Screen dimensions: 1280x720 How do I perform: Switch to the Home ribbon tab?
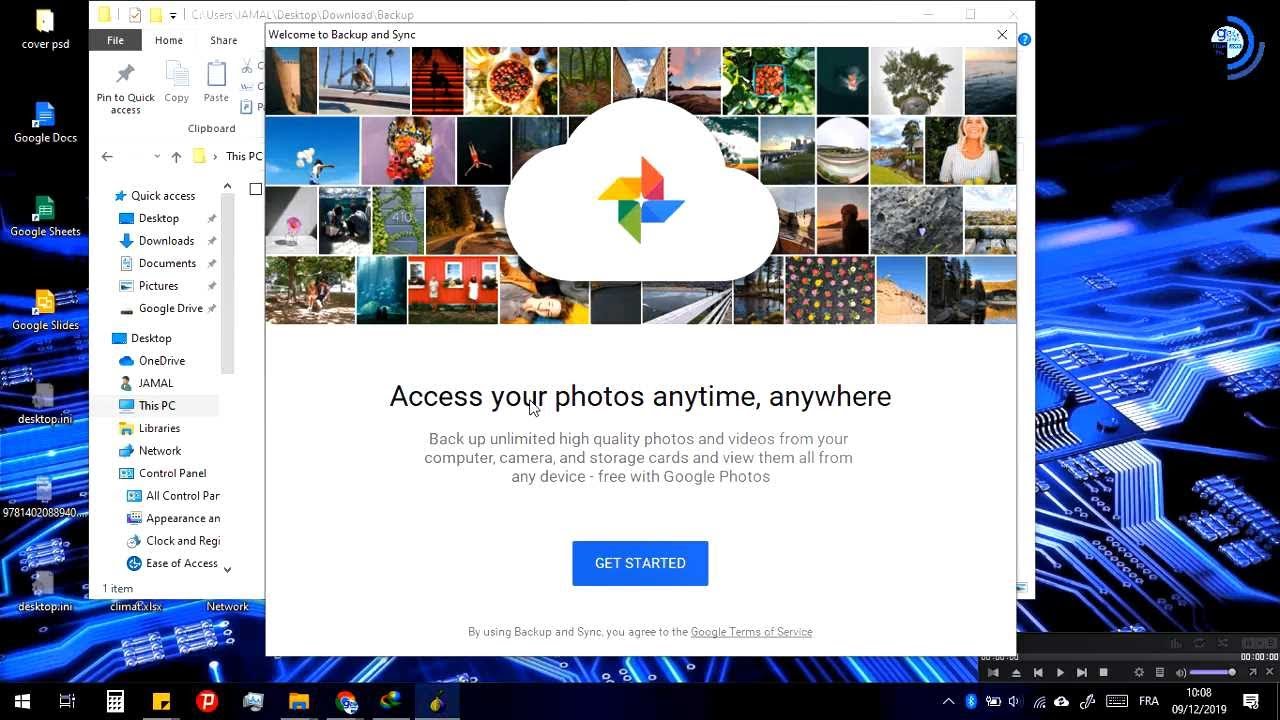(169, 40)
